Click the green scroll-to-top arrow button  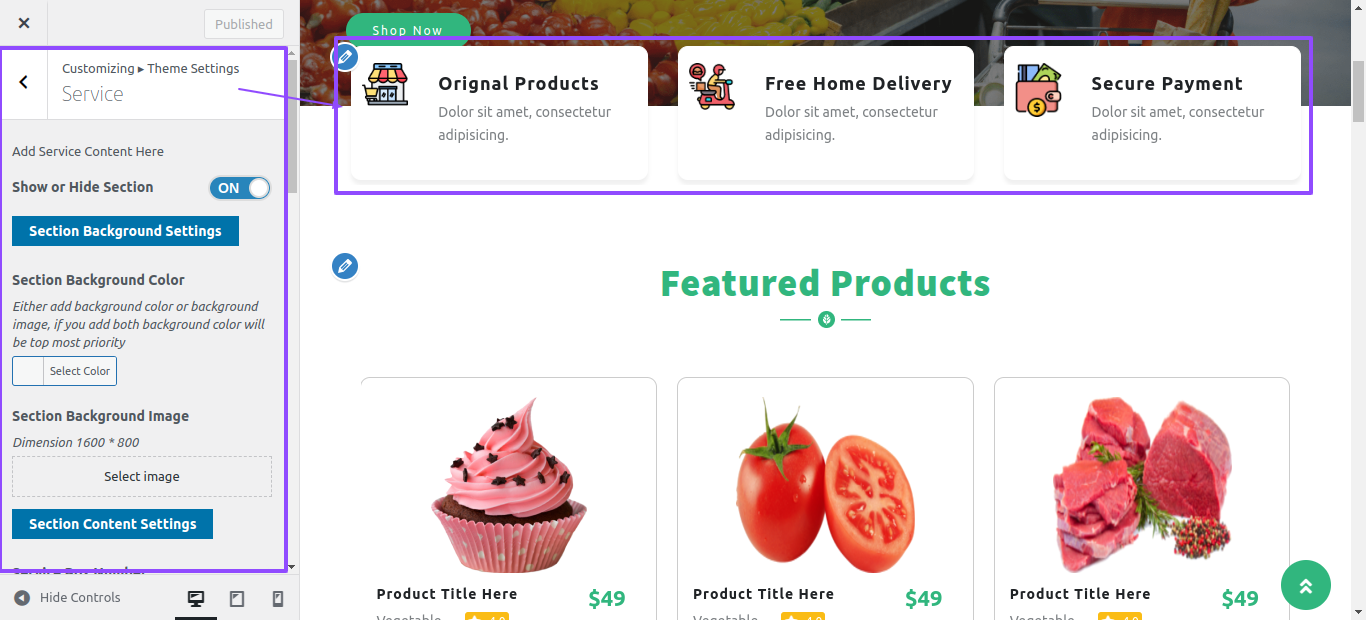pos(1306,585)
